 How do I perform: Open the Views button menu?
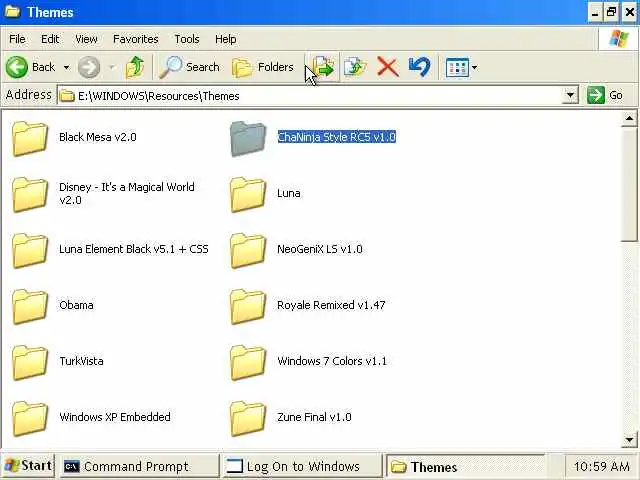pyautogui.click(x=461, y=67)
